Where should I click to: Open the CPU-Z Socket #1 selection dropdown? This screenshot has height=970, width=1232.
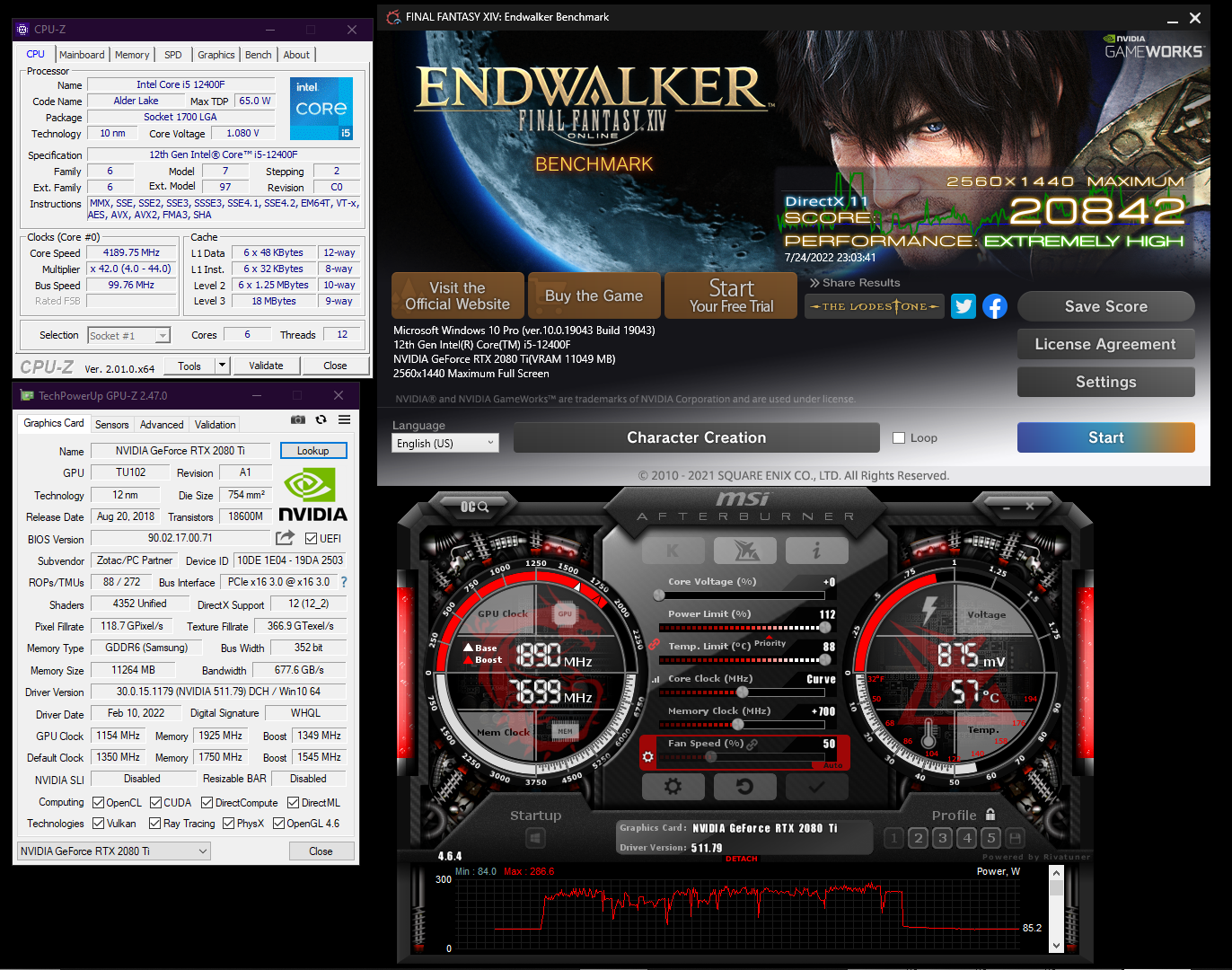point(128,336)
